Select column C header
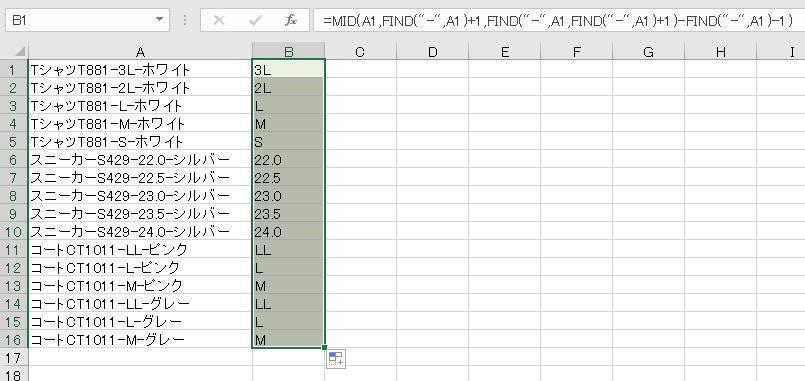The height and width of the screenshot is (381, 805). (360, 51)
